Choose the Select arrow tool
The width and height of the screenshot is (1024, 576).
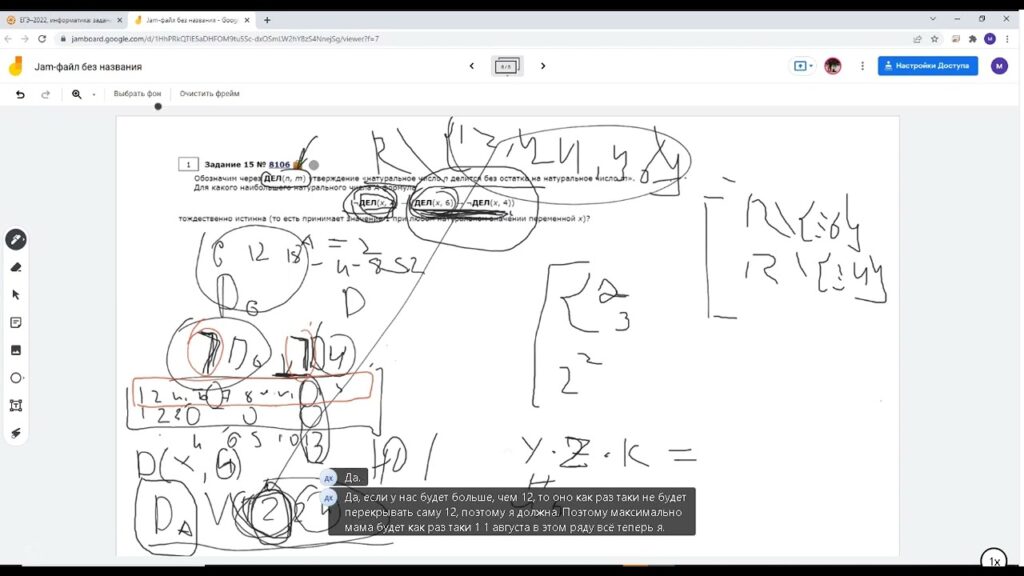point(16,295)
